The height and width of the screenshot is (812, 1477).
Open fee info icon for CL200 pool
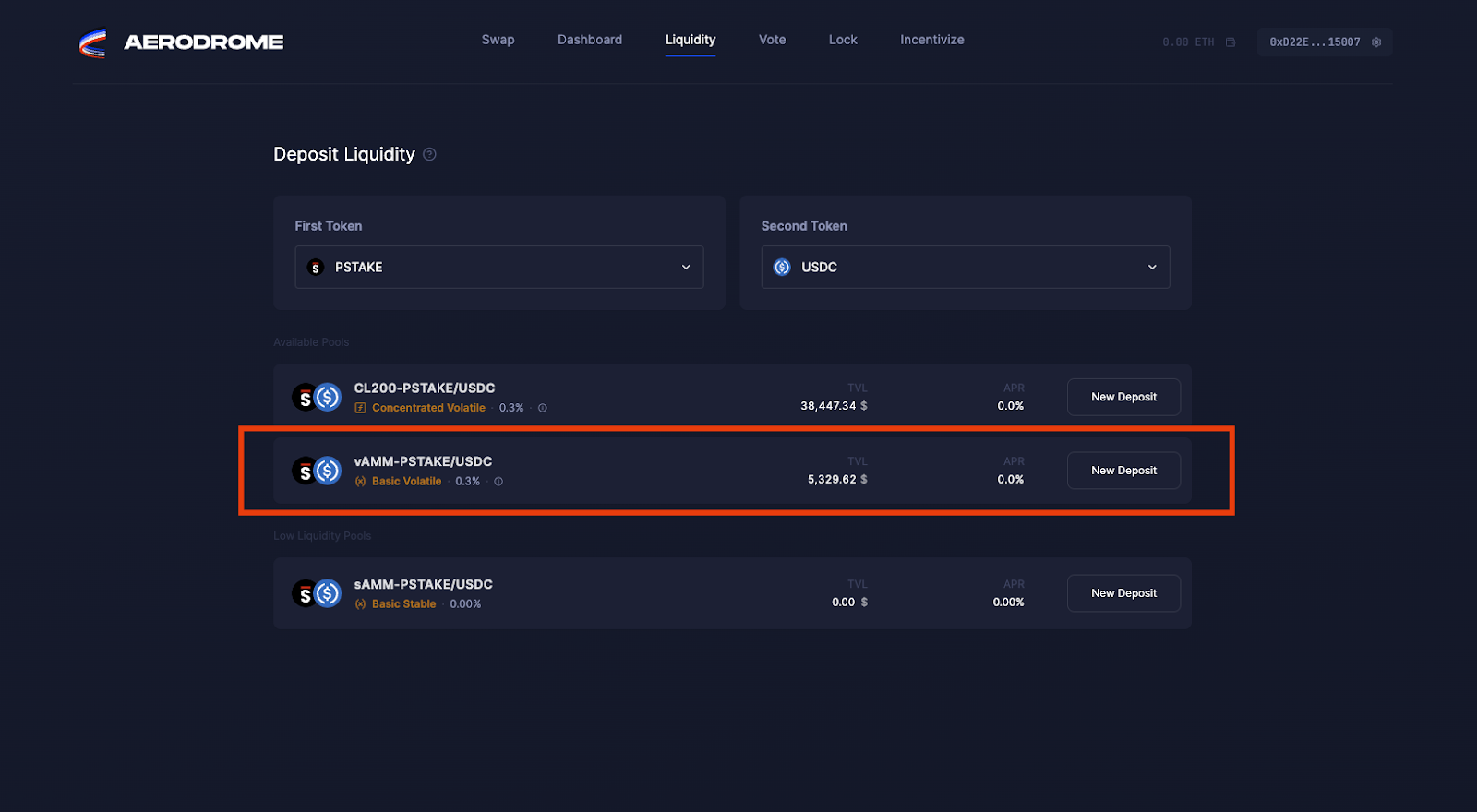click(543, 408)
